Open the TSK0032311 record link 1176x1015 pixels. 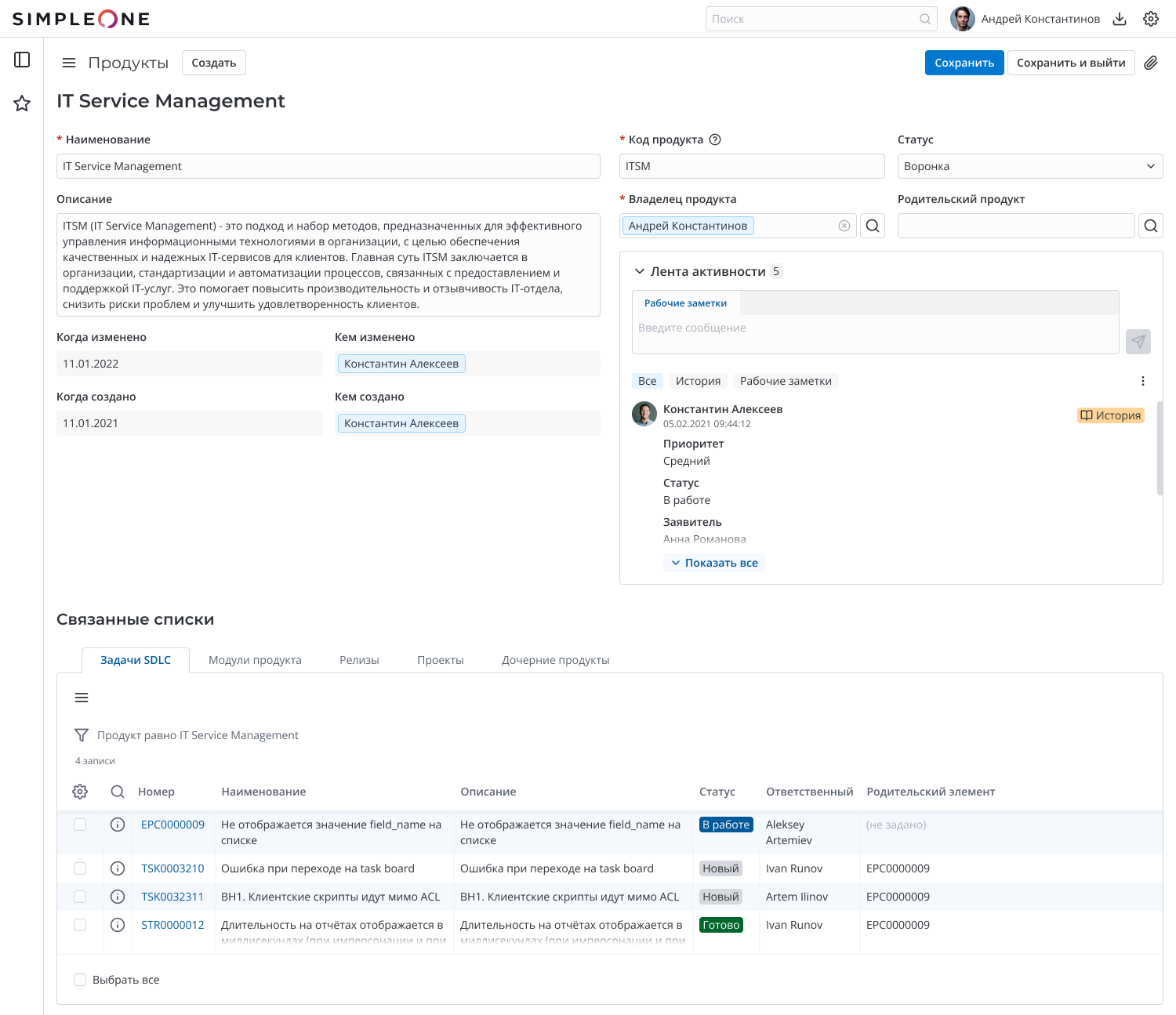[172, 897]
